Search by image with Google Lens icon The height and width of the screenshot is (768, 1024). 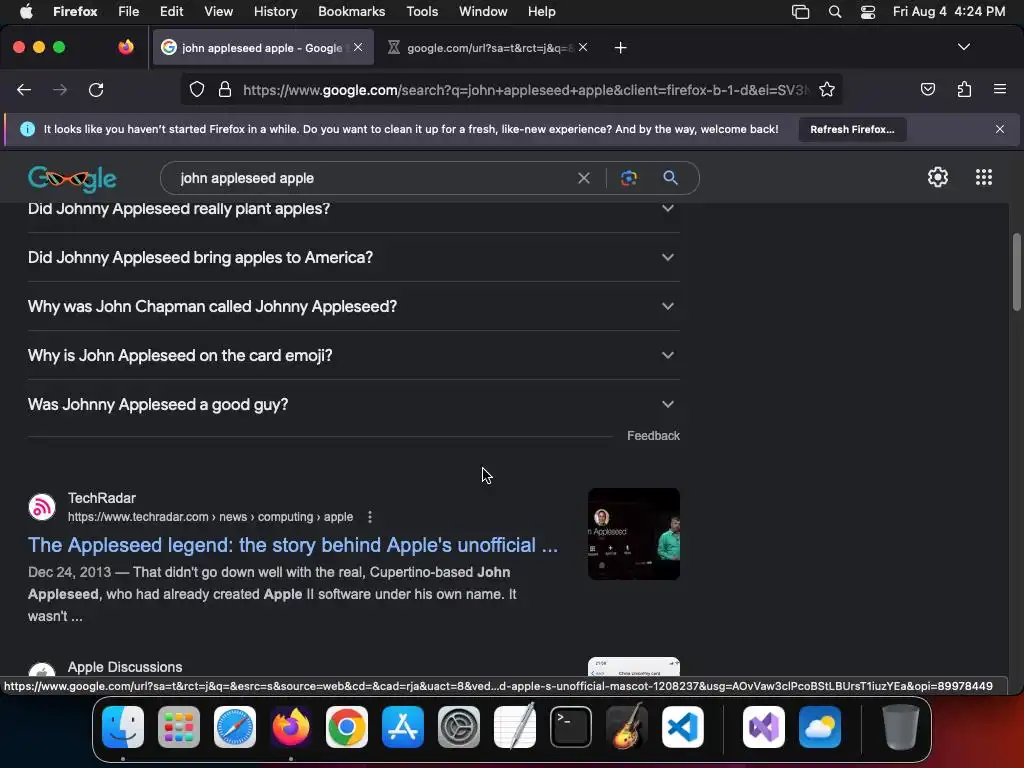click(628, 178)
